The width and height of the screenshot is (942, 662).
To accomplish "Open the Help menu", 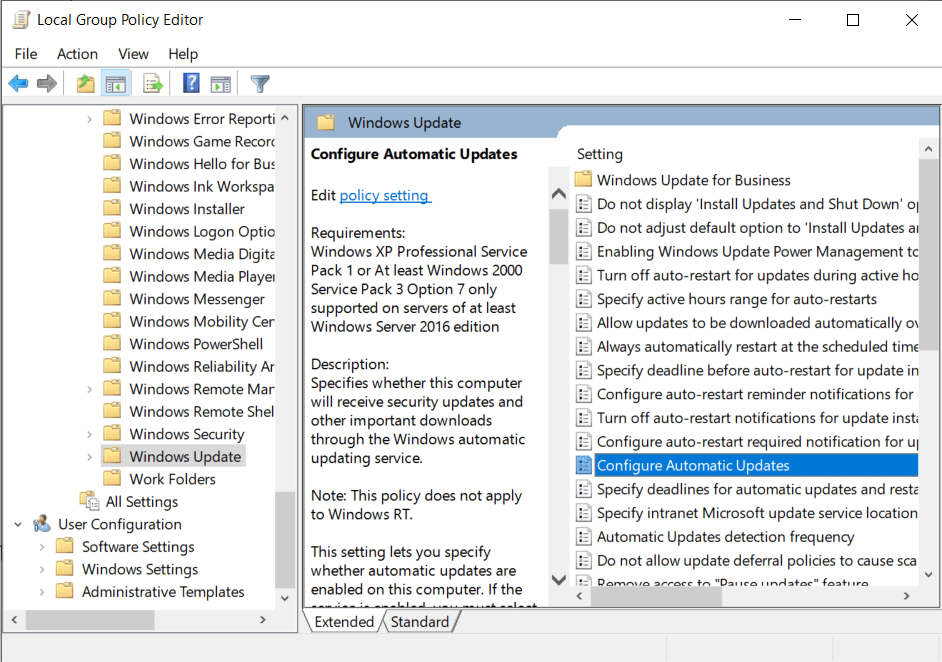I will 183,54.
